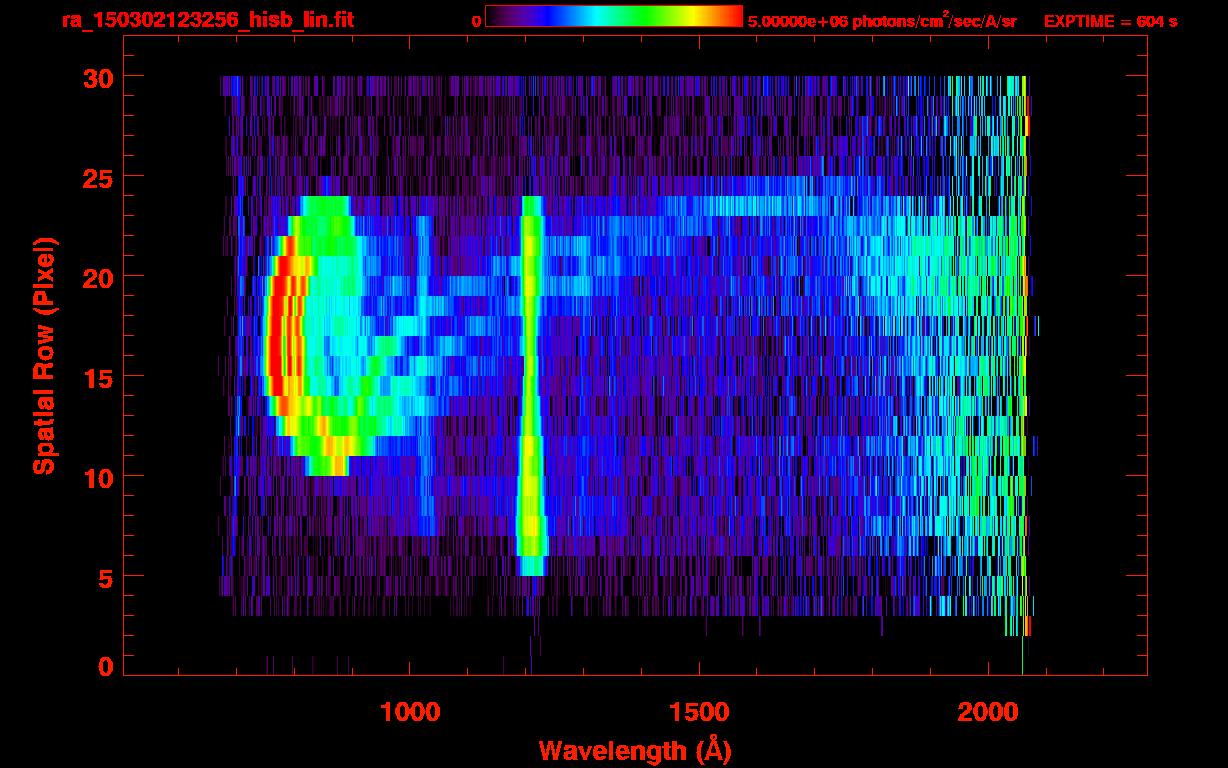The width and height of the screenshot is (1228, 768).
Task: Click the 5.00000e+06 photons/cm²/sec/A/sr label
Action: pyautogui.click(x=882, y=21)
